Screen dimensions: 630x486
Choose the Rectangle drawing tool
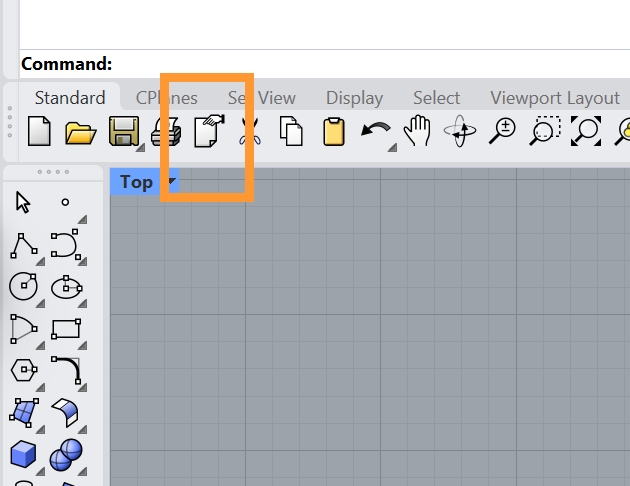point(65,329)
